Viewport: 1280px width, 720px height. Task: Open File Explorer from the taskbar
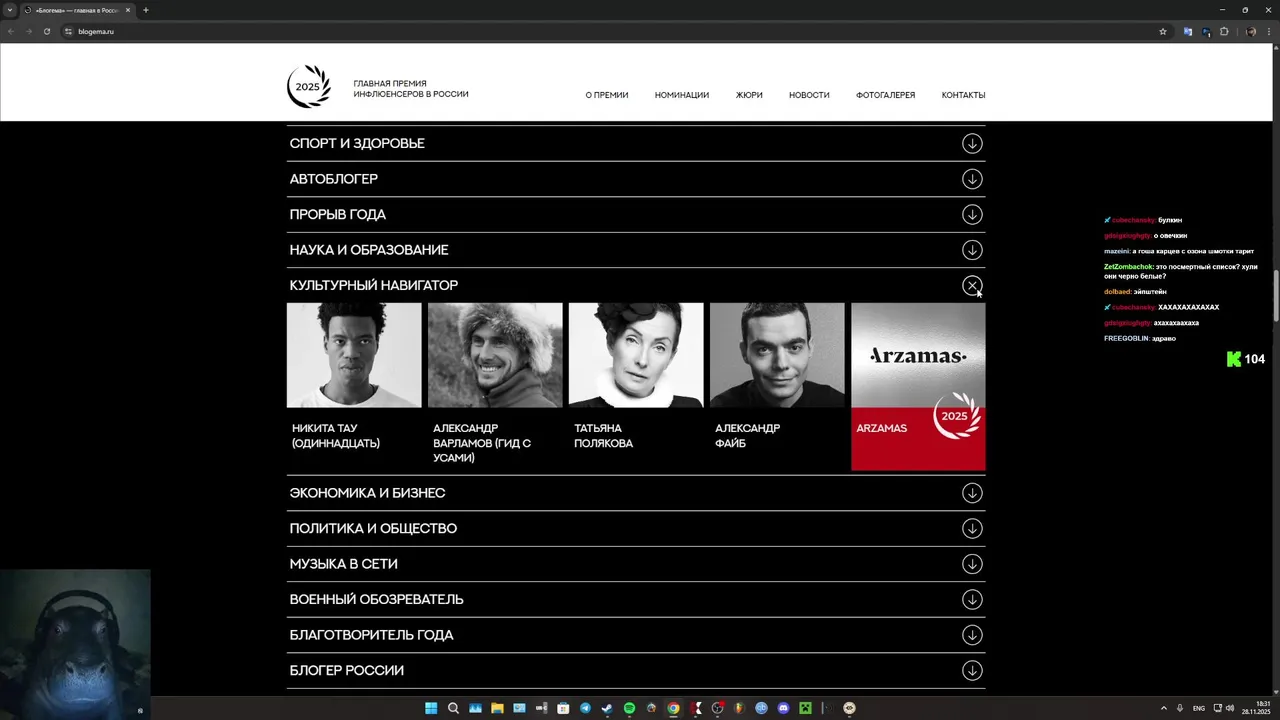(x=497, y=708)
